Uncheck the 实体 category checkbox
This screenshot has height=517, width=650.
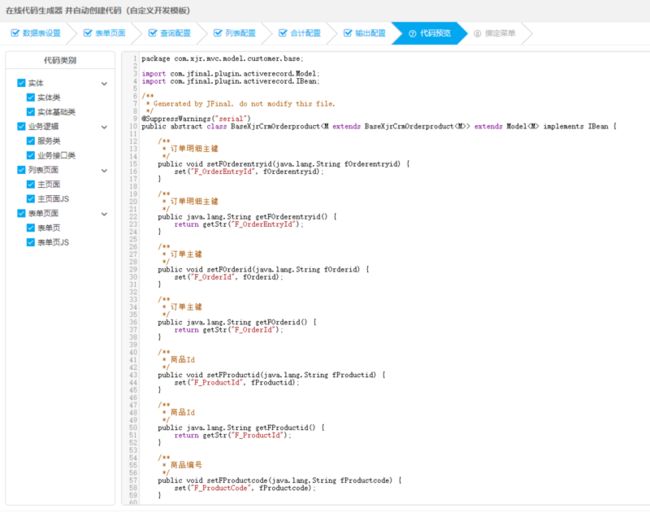(22, 83)
